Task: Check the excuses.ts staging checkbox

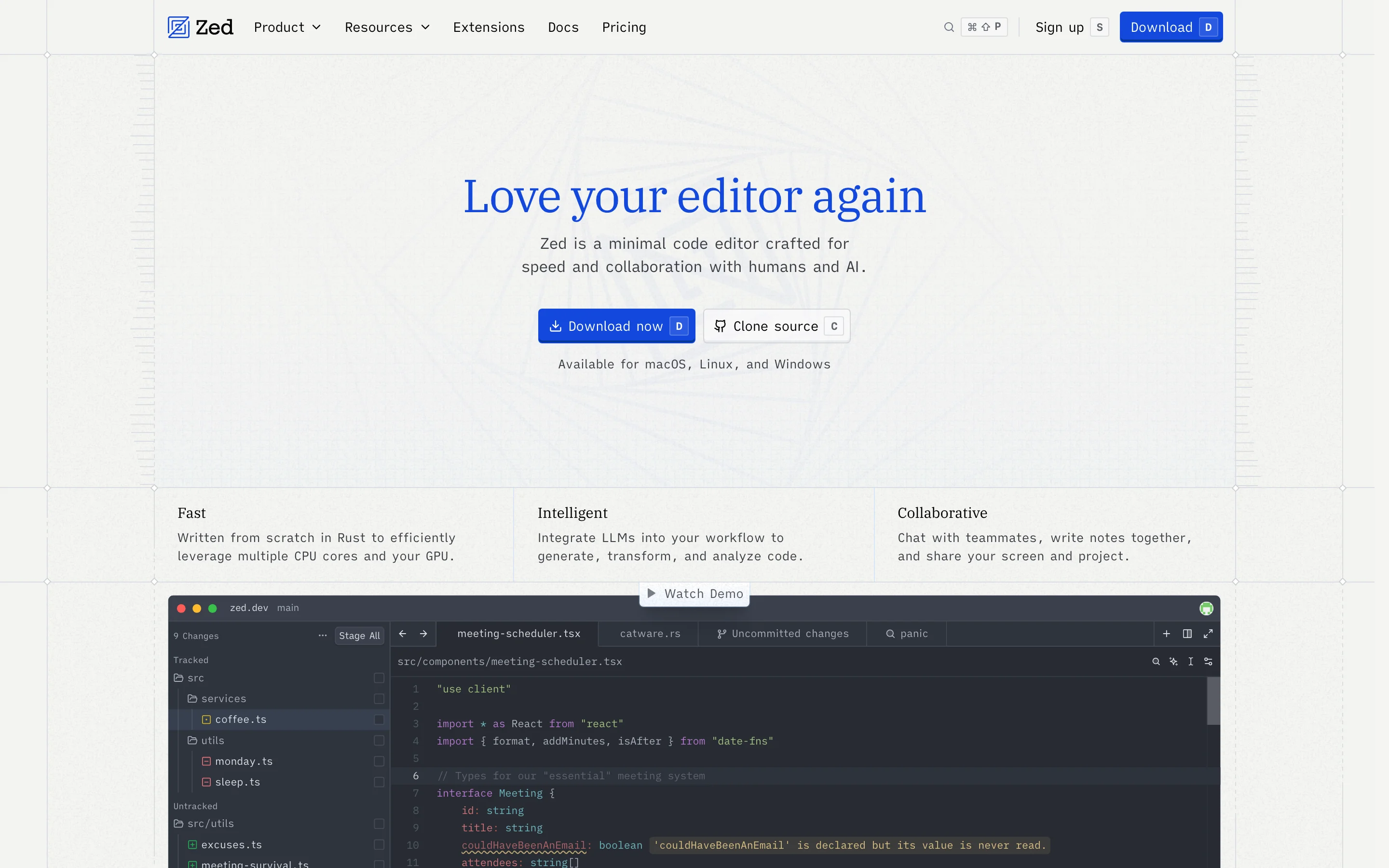Action: [379, 844]
